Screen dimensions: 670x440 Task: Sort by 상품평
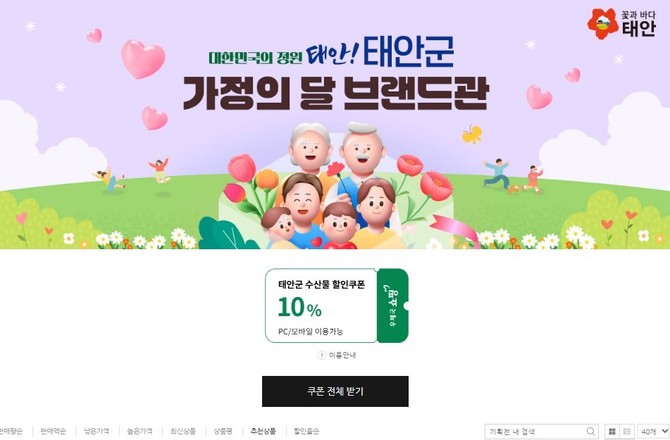(223, 431)
